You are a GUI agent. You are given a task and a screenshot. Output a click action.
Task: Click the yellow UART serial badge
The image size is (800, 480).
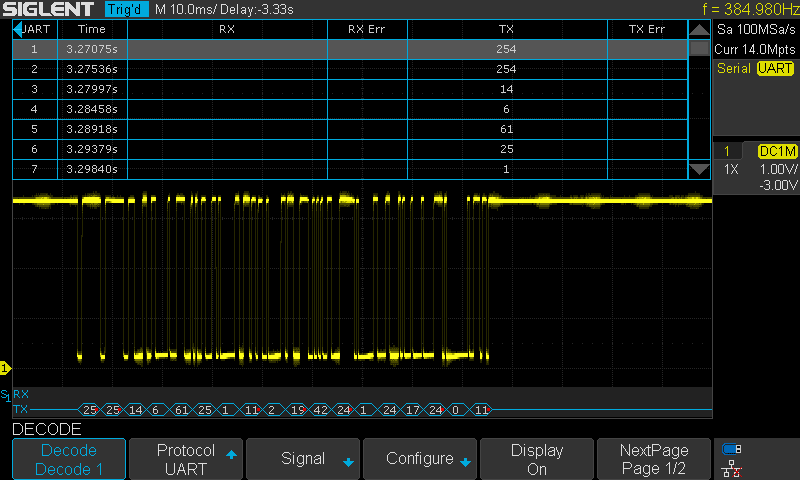coord(775,68)
